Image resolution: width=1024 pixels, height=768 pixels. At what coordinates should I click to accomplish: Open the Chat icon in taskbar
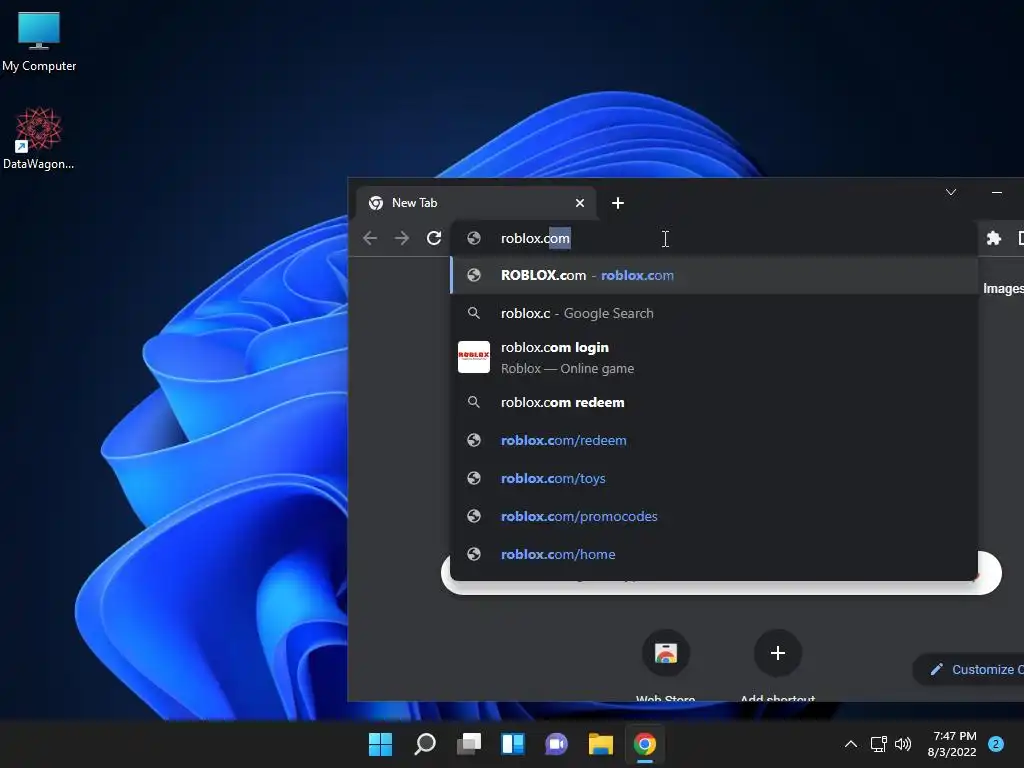(x=556, y=744)
